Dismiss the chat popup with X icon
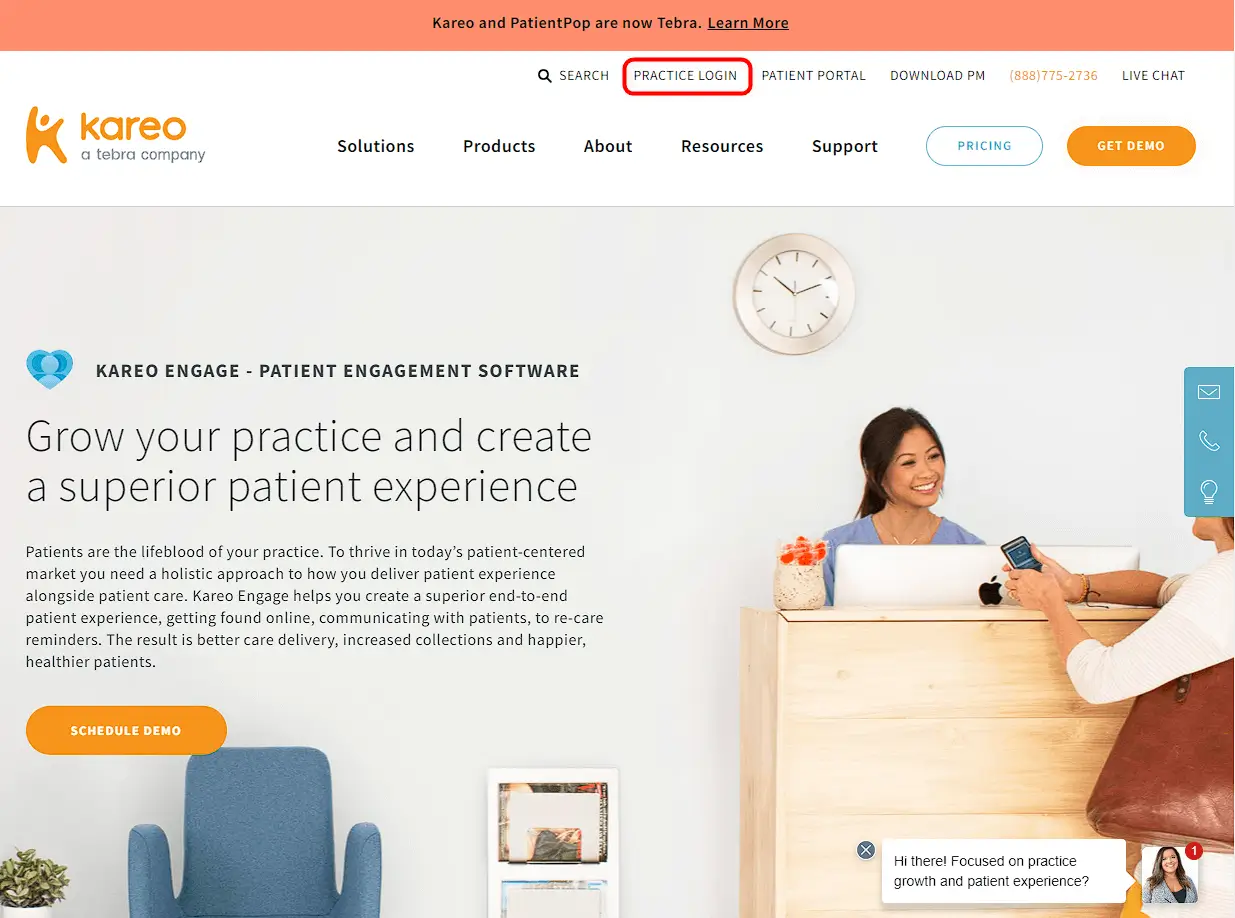Image resolution: width=1235 pixels, height=918 pixels. (866, 850)
